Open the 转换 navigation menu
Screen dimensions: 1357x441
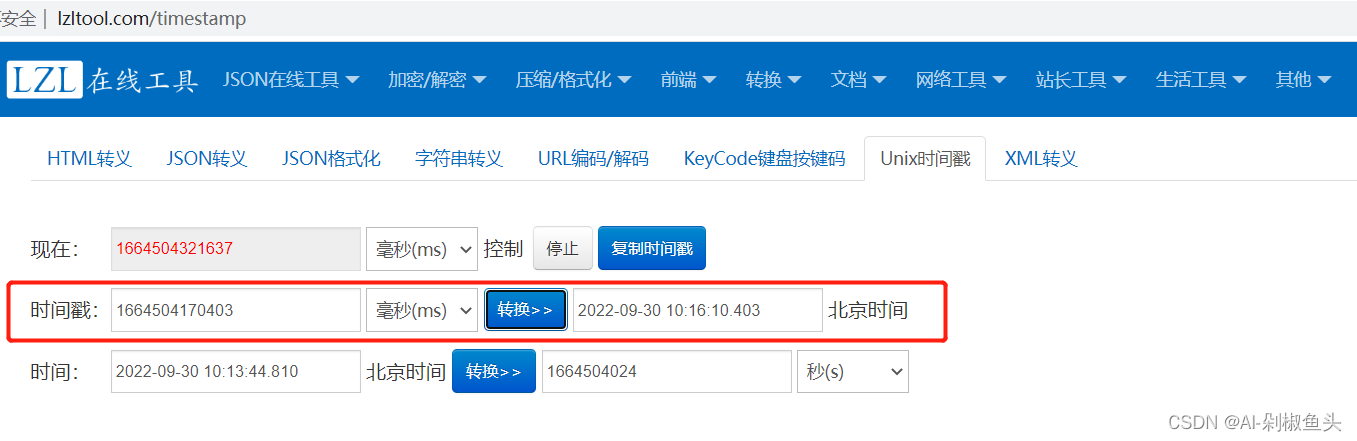(x=773, y=80)
